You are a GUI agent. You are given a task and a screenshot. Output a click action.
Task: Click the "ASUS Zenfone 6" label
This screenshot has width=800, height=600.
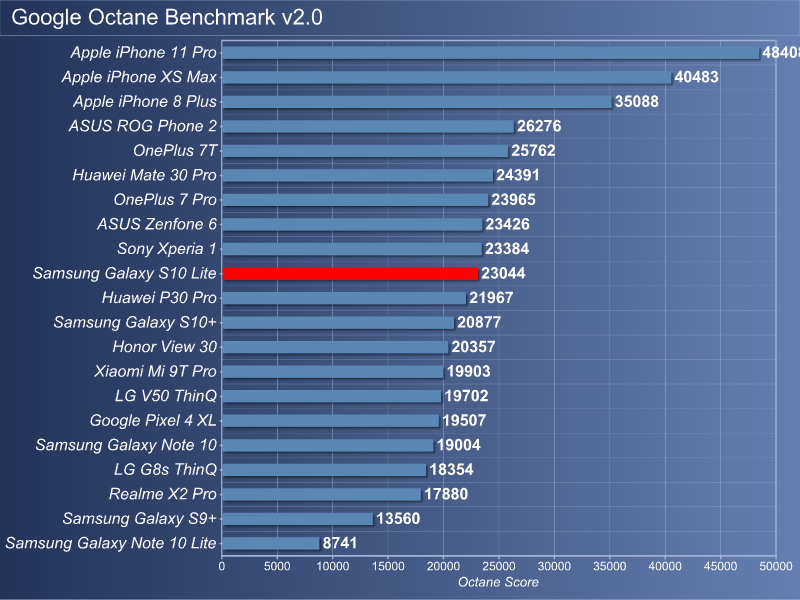tap(157, 224)
